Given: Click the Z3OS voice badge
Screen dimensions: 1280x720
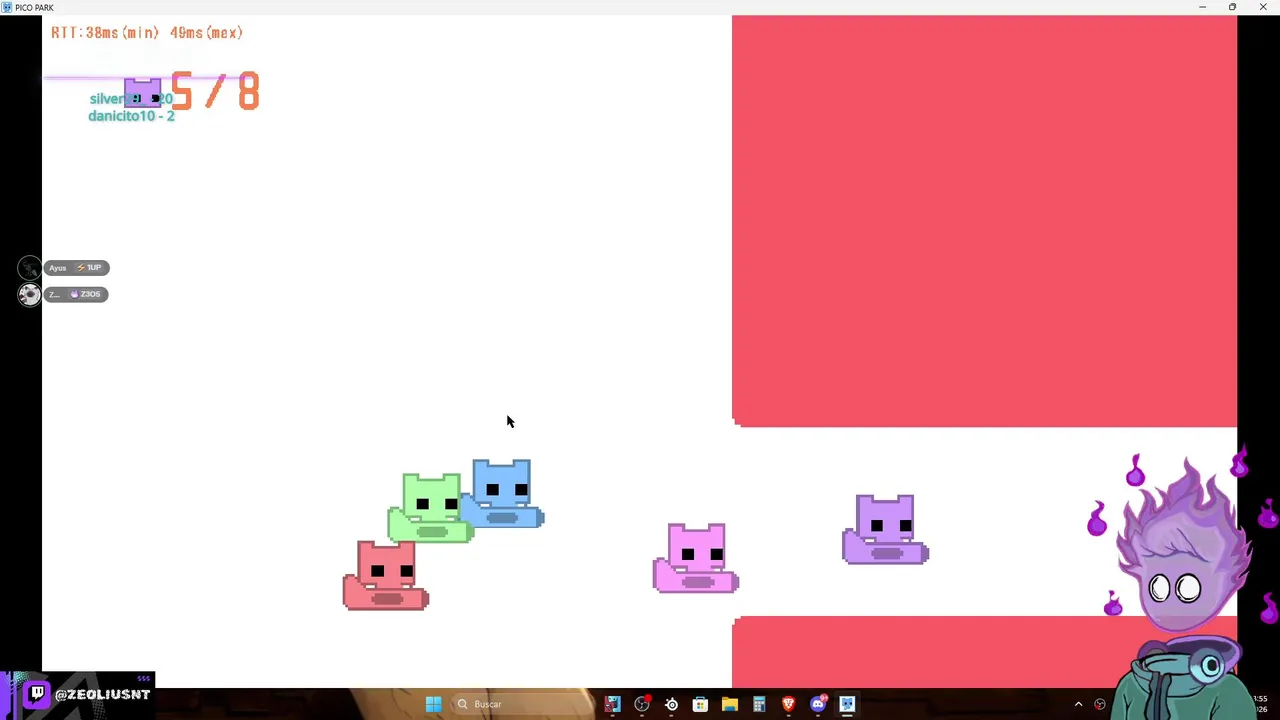Looking at the screenshot, I should 76,294.
